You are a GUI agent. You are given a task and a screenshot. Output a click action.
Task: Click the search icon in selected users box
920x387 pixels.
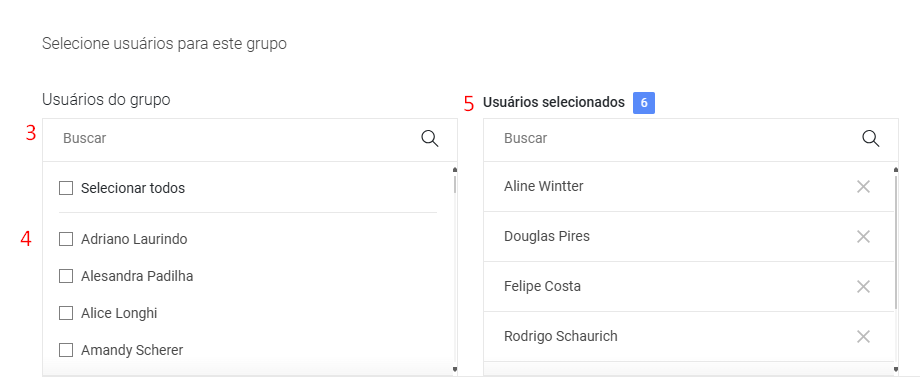pos(871,139)
